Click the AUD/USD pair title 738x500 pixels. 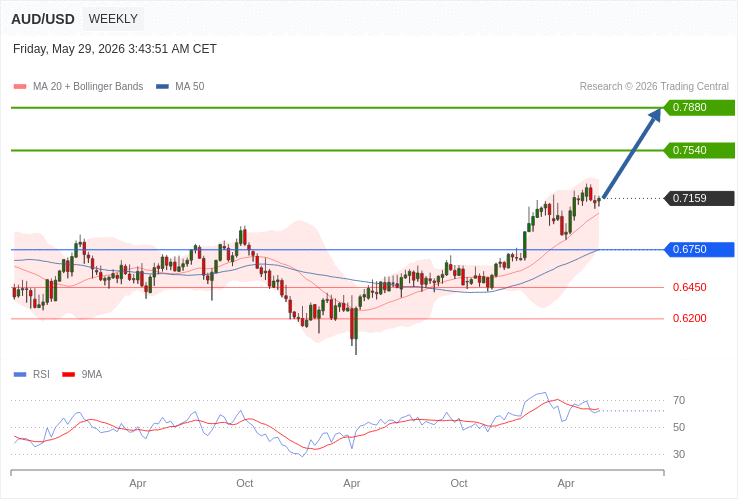(x=43, y=19)
